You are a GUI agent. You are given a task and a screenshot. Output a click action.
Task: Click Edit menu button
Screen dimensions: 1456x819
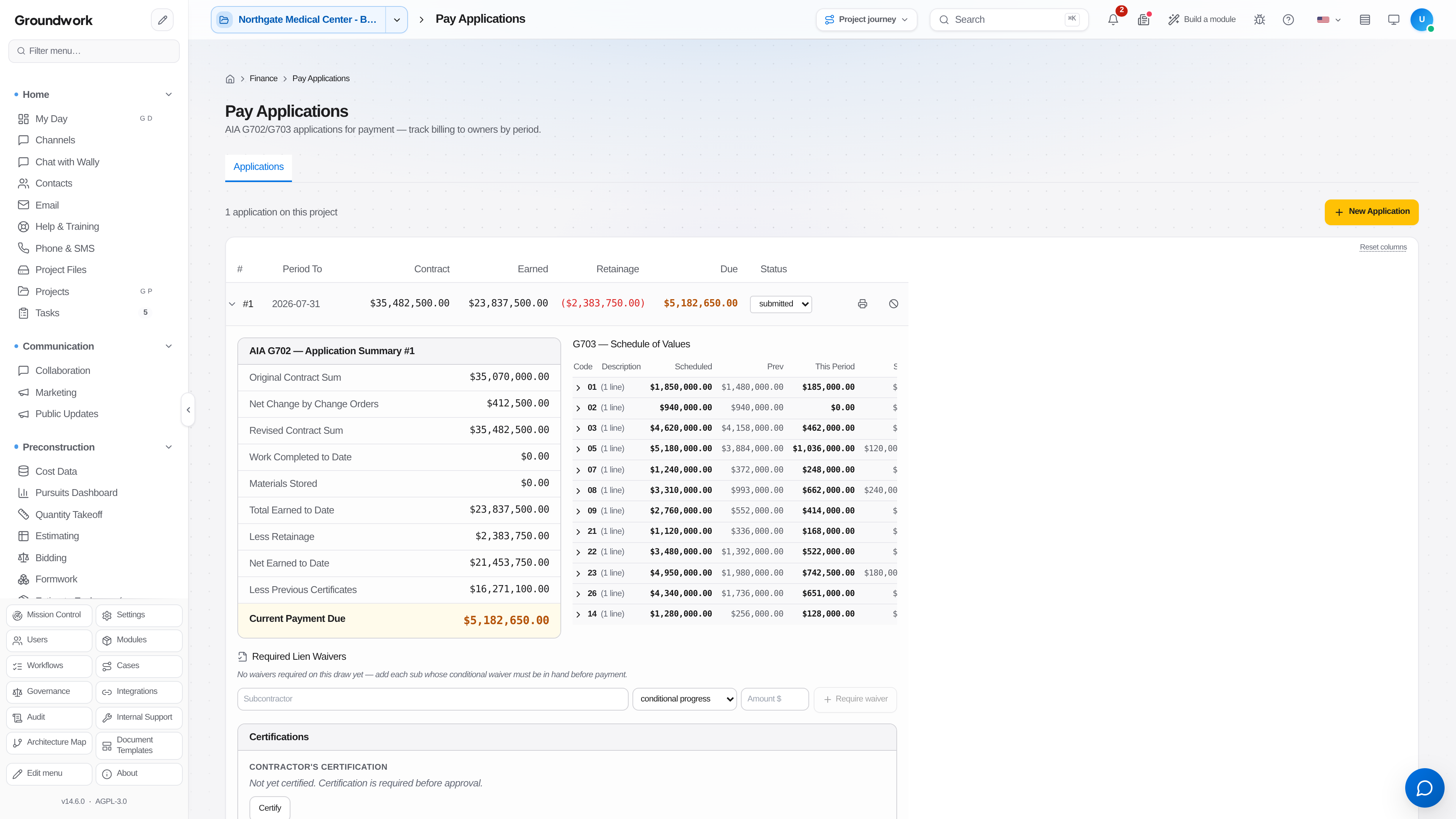click(49, 774)
